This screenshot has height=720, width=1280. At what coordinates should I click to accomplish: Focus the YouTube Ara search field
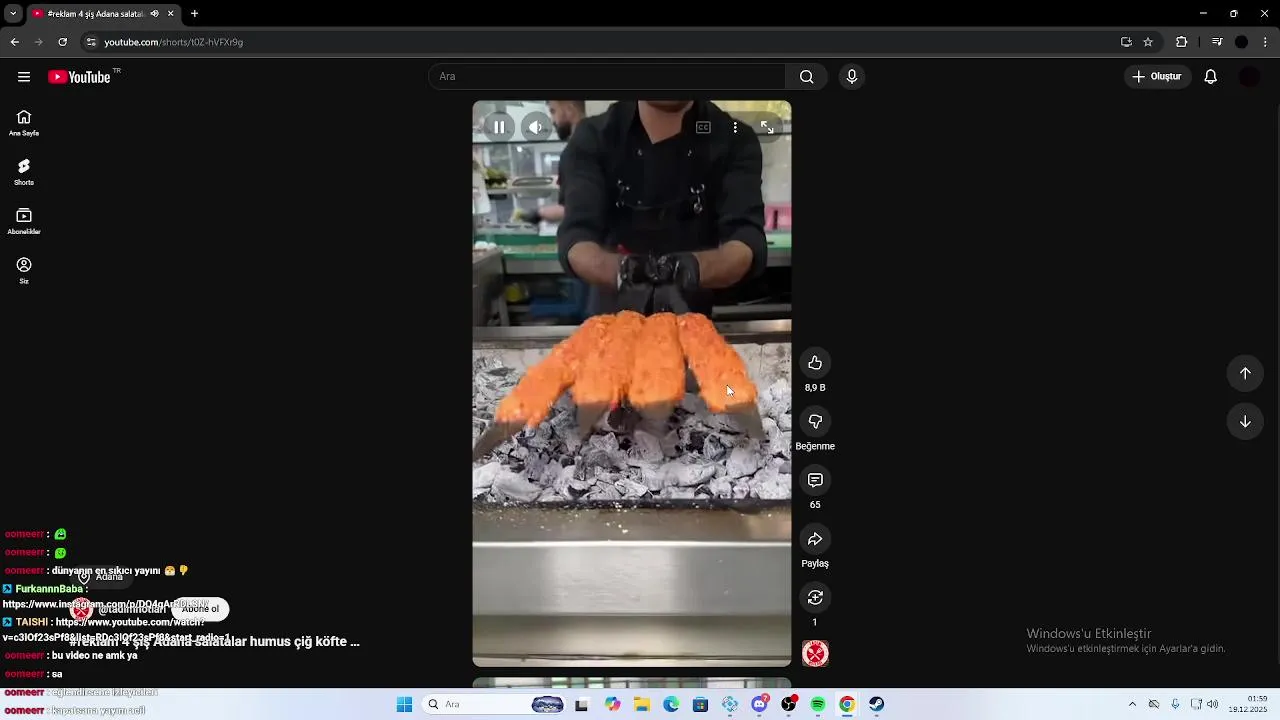tap(607, 77)
